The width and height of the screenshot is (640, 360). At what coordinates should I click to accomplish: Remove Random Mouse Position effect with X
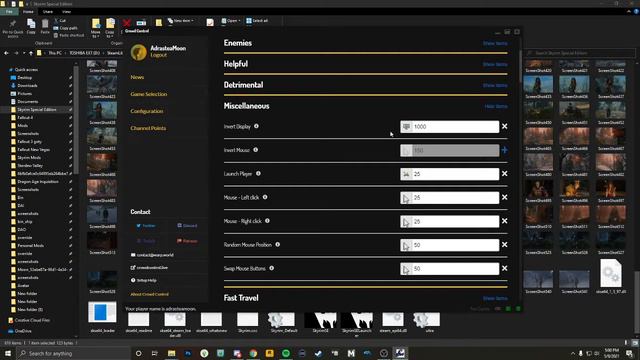click(x=504, y=245)
